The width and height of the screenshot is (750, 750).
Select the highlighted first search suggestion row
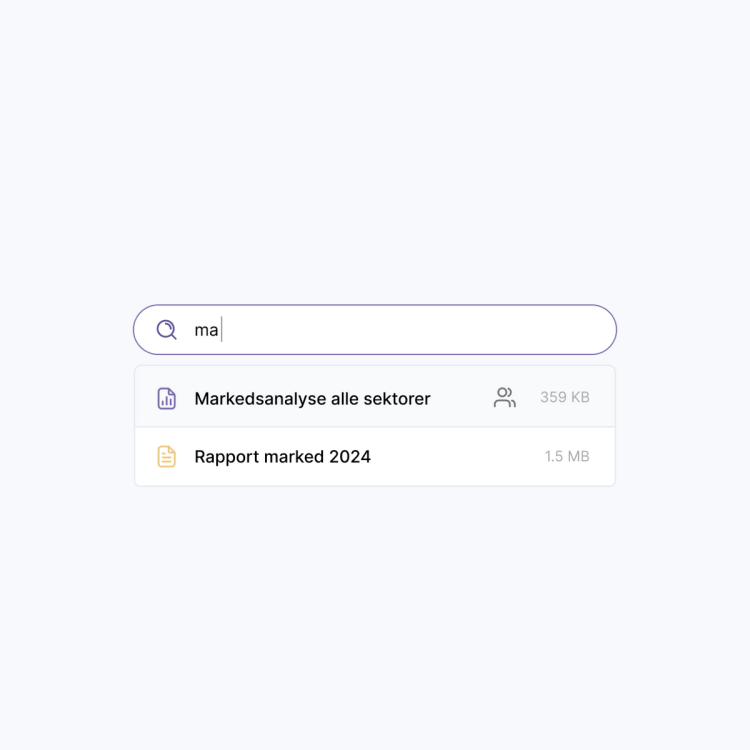[x=374, y=398]
